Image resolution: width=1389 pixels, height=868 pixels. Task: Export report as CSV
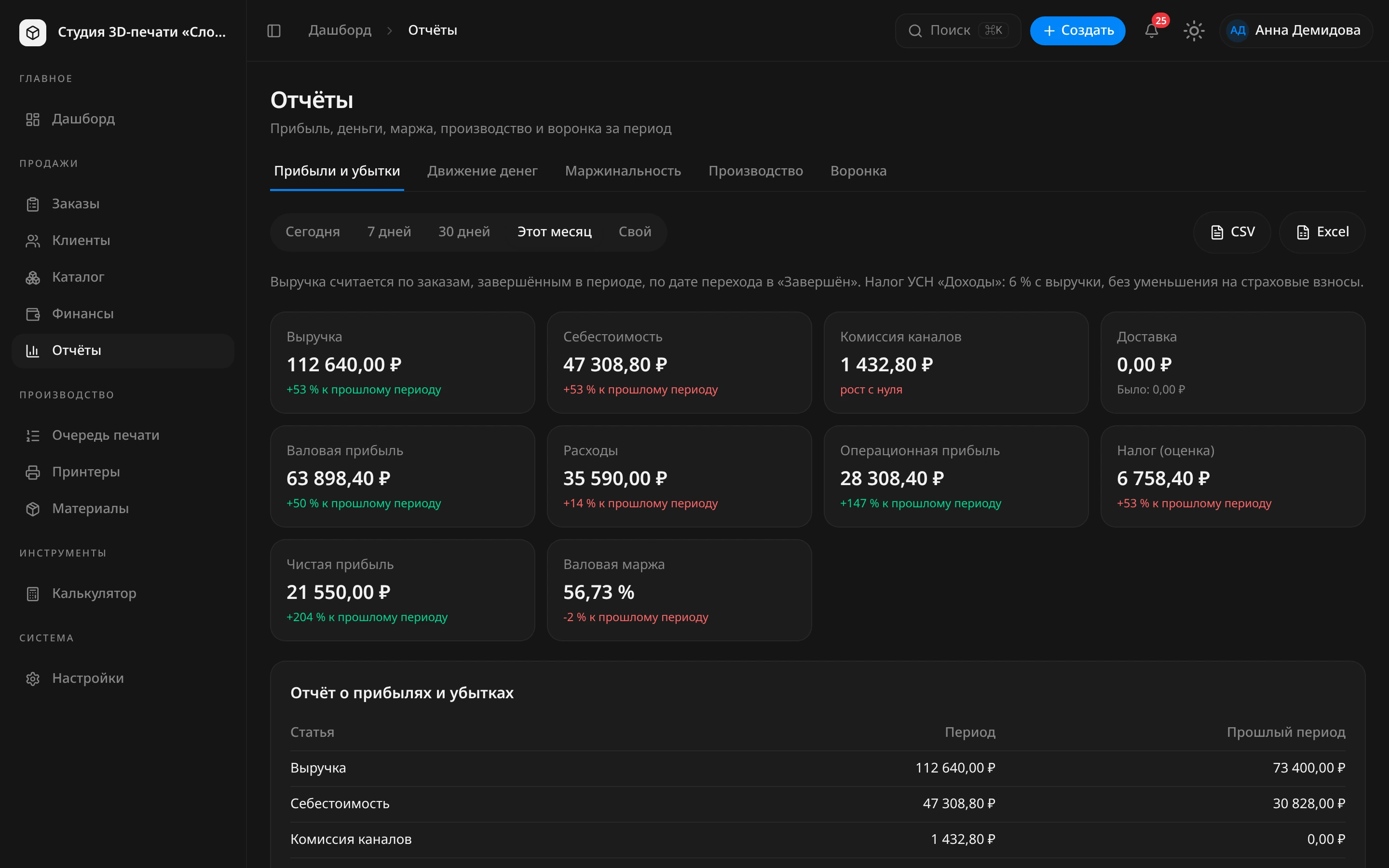[x=1232, y=232]
